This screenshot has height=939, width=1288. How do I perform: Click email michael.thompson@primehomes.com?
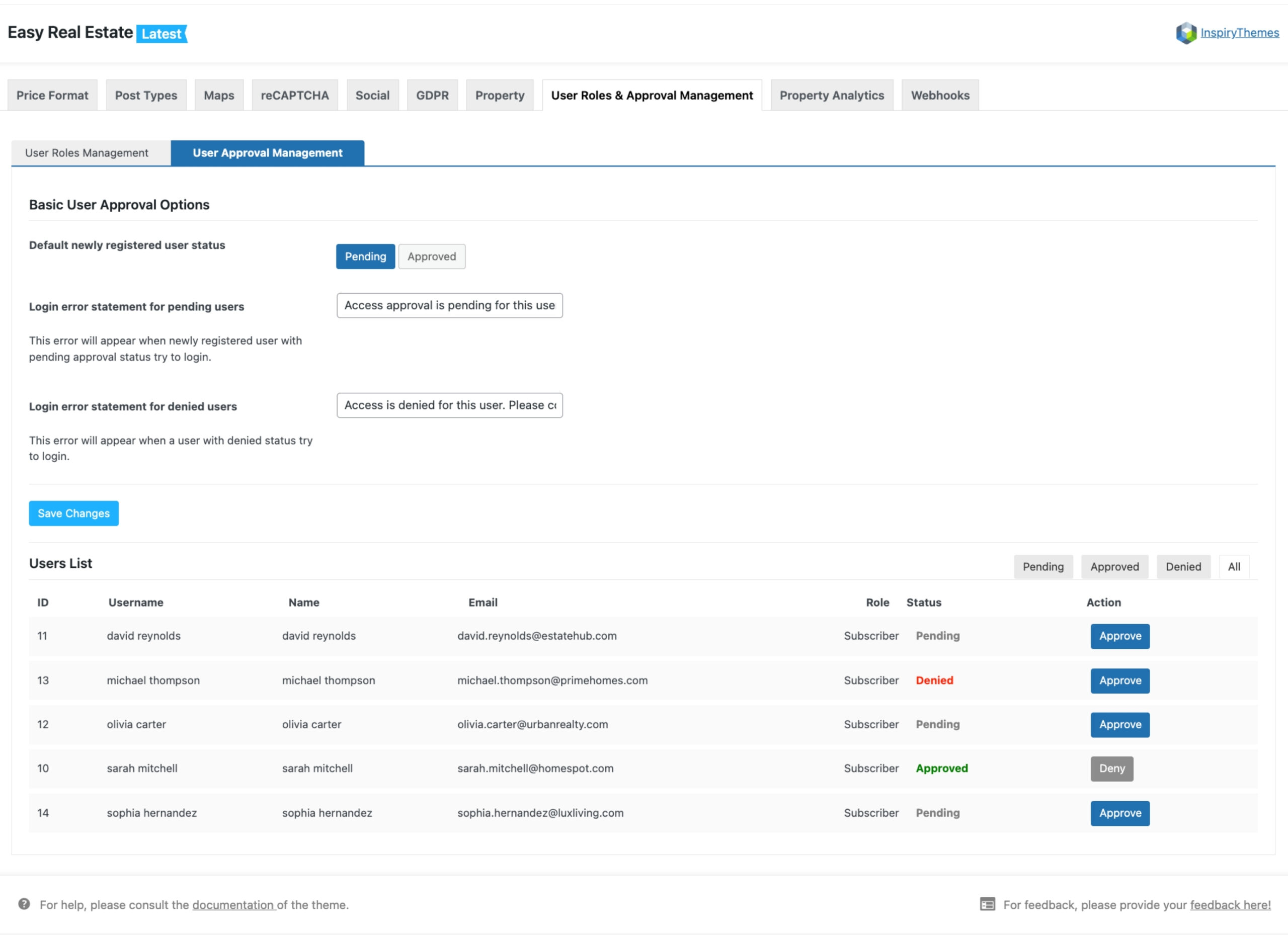tap(552, 680)
